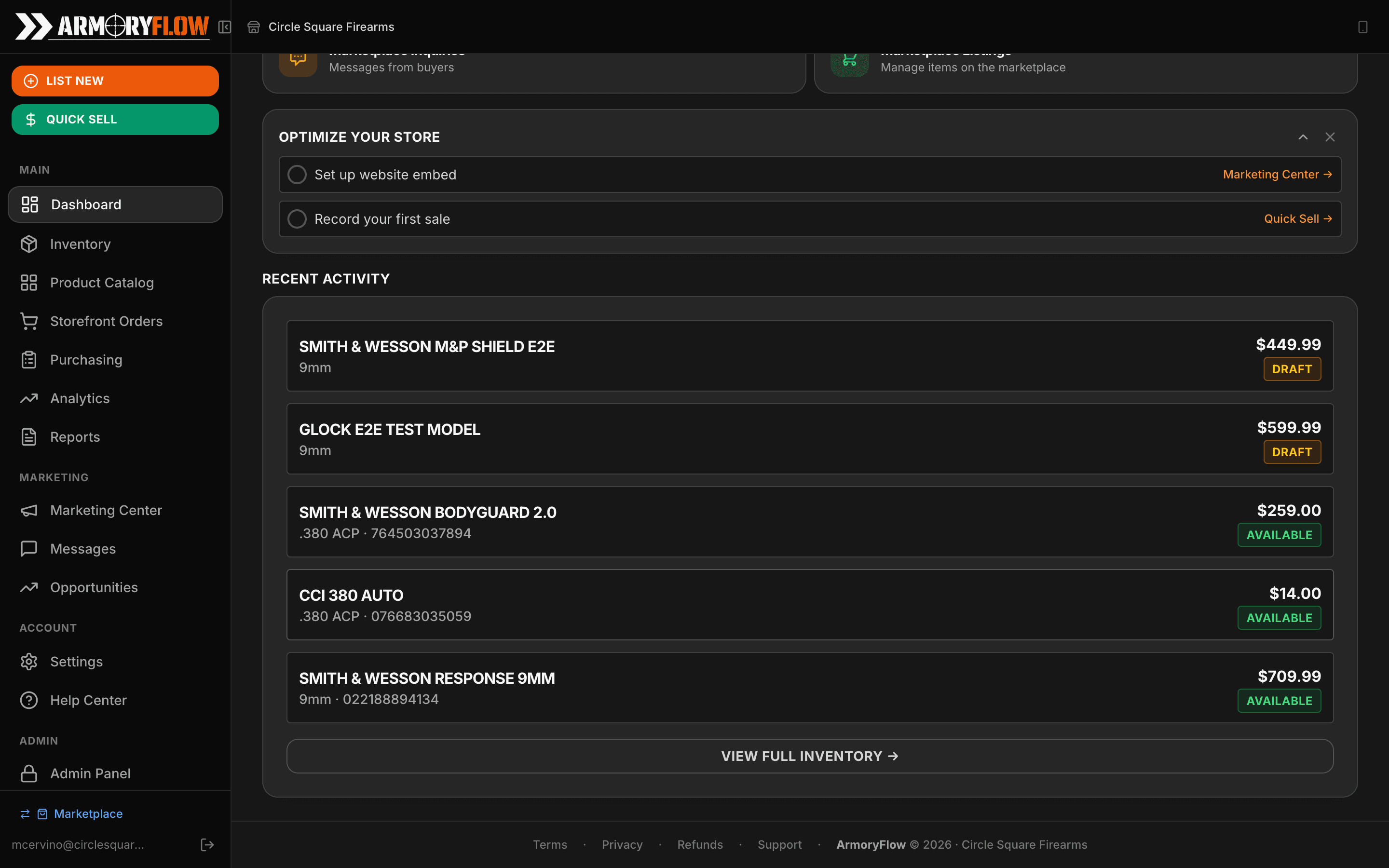Screen dimensions: 1389x868
Task: Click the Inventory box icon
Action: click(29, 244)
